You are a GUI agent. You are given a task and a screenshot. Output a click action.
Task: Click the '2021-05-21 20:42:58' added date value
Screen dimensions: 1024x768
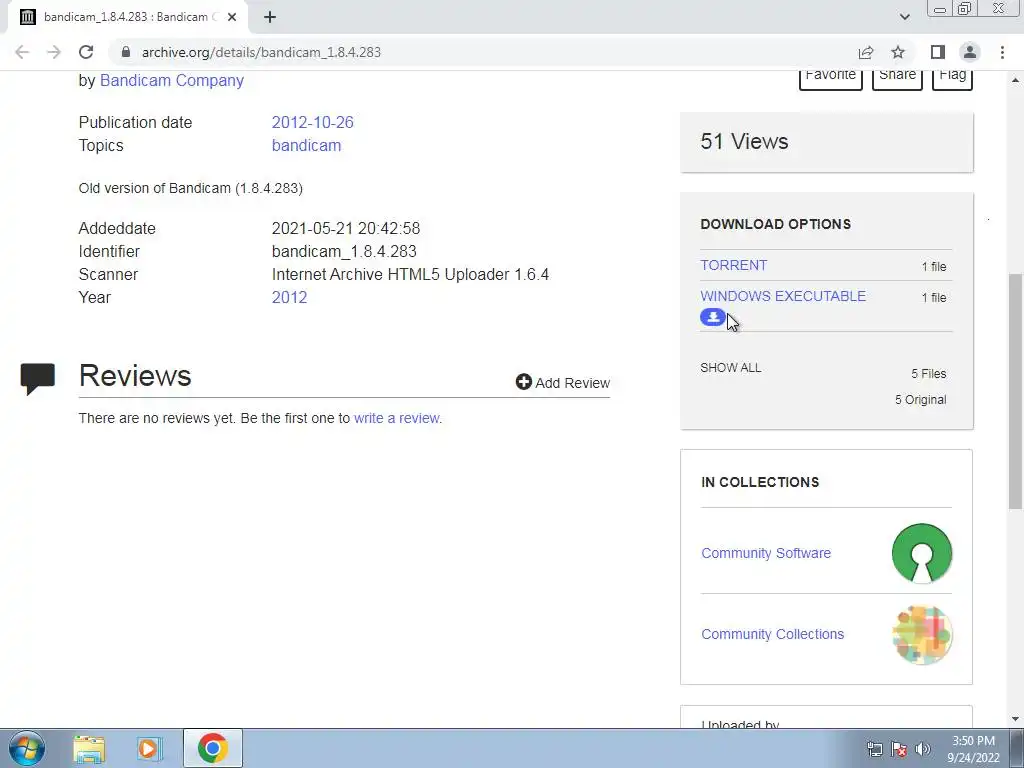(x=346, y=229)
